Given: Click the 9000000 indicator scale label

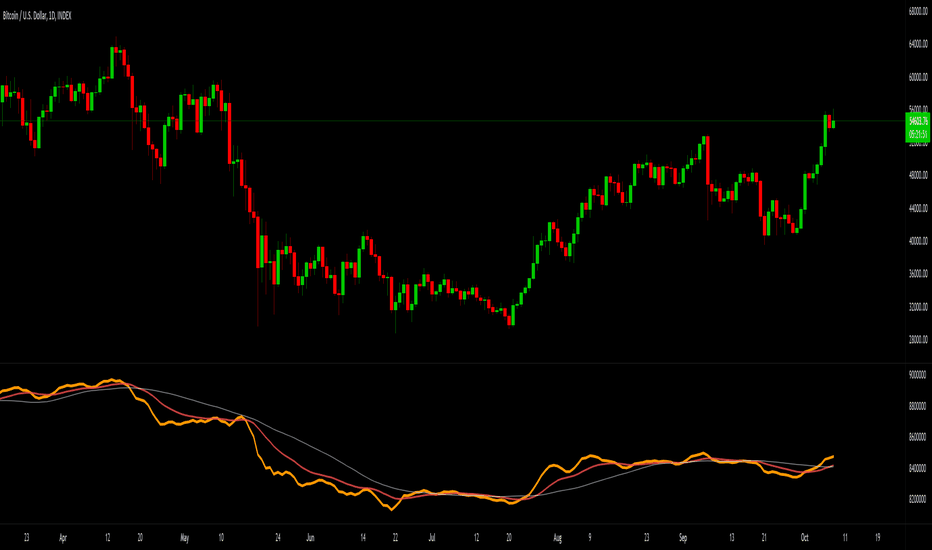Looking at the screenshot, I should coord(918,375).
